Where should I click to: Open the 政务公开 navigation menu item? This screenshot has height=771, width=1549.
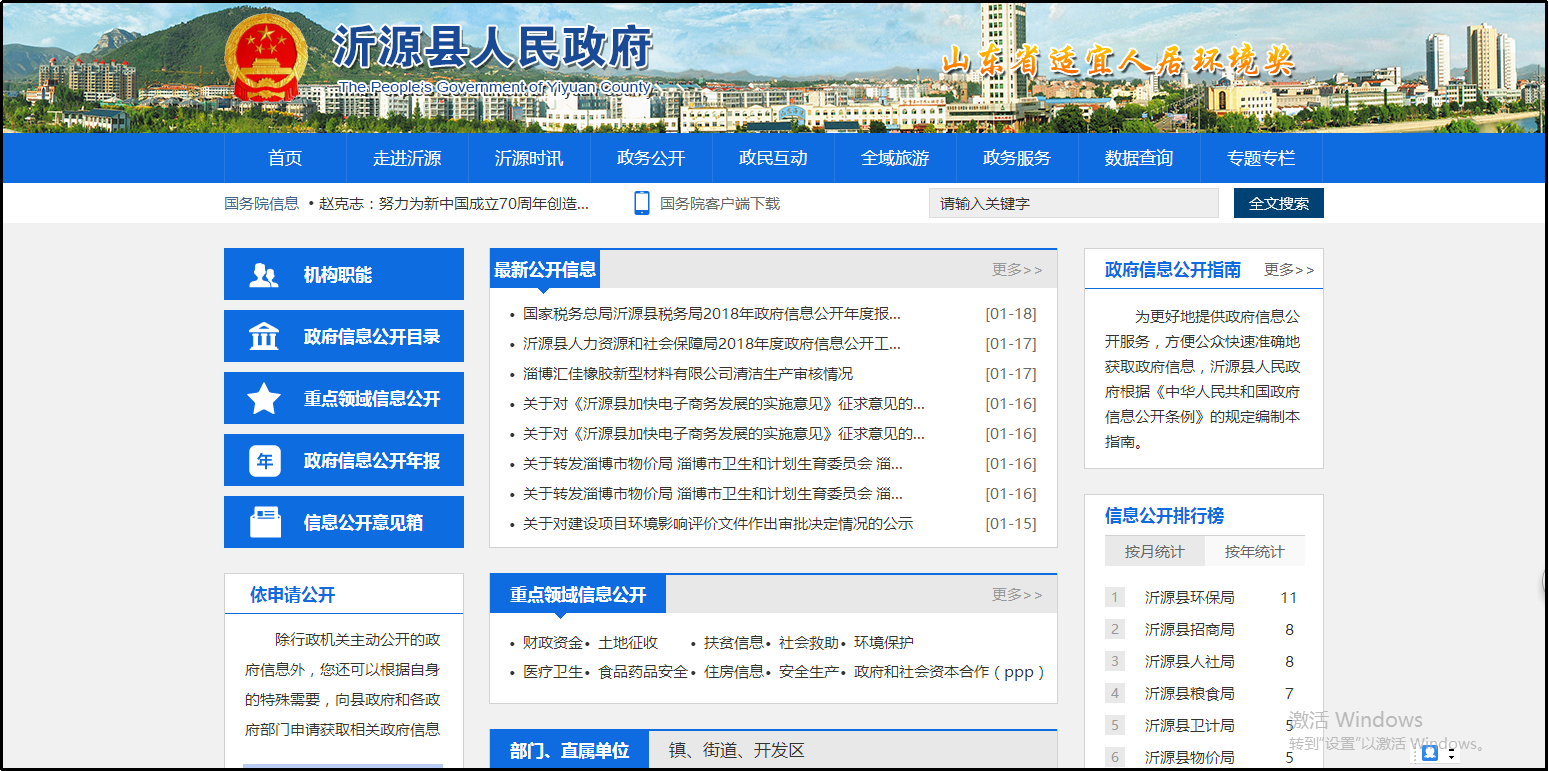(651, 158)
